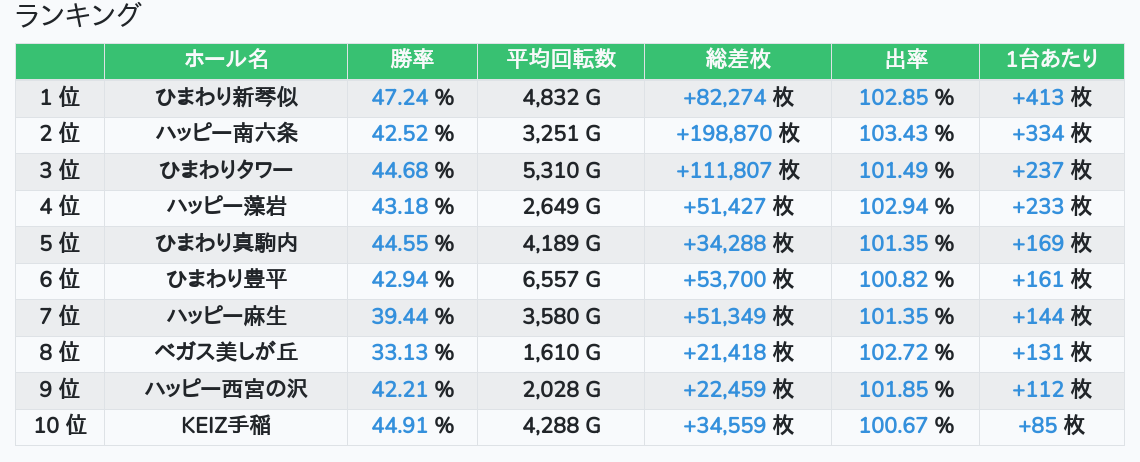The image size is (1140, 462).
Task: Click the KEIZ手稲 hall name
Action: (226, 426)
